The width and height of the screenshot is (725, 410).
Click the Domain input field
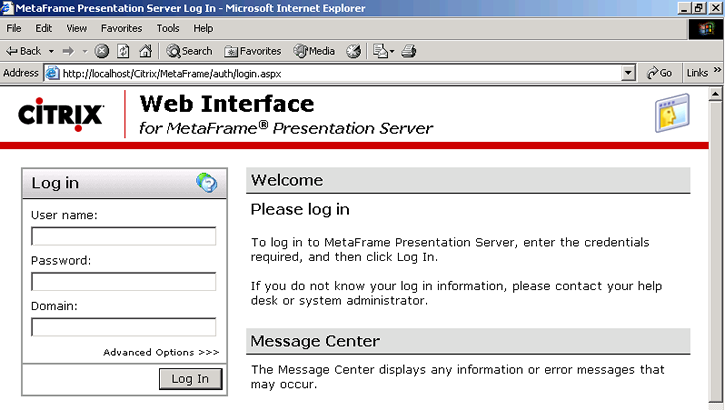point(123,327)
